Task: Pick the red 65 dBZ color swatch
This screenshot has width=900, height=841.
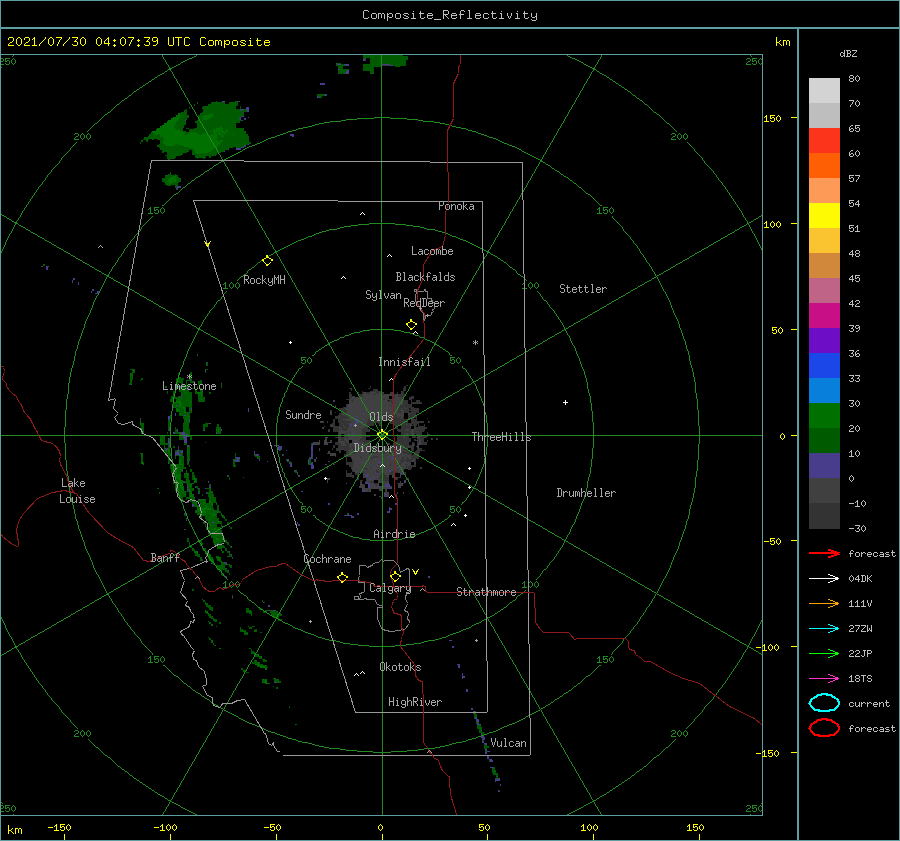Action: [x=824, y=141]
